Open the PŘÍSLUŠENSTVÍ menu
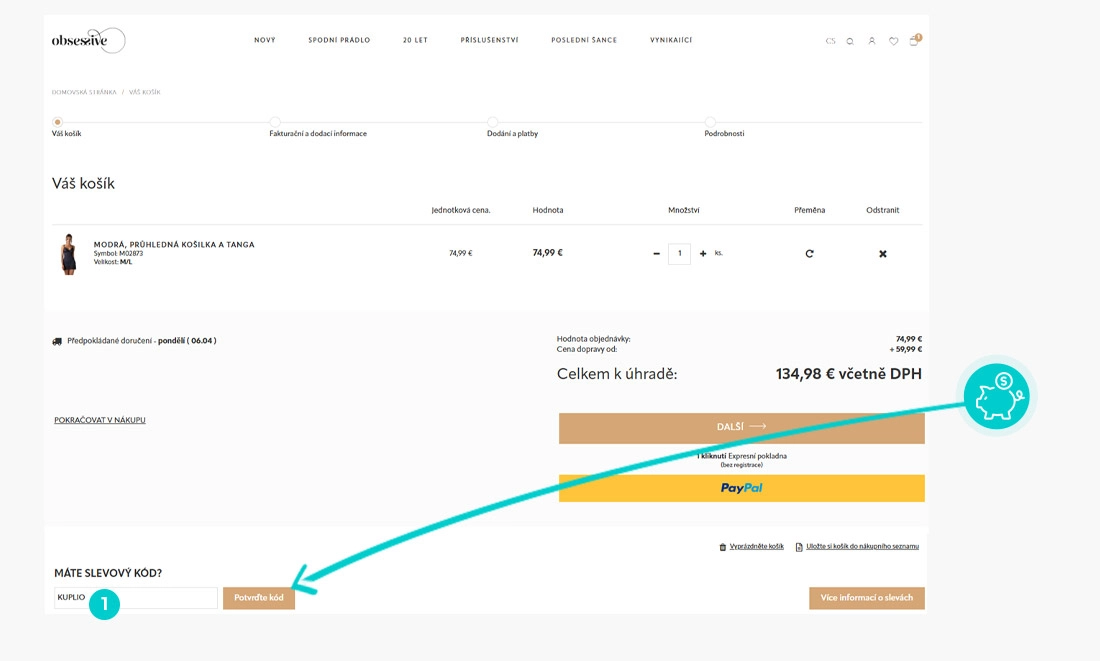Screen dimensions: 1100x661 [489, 40]
